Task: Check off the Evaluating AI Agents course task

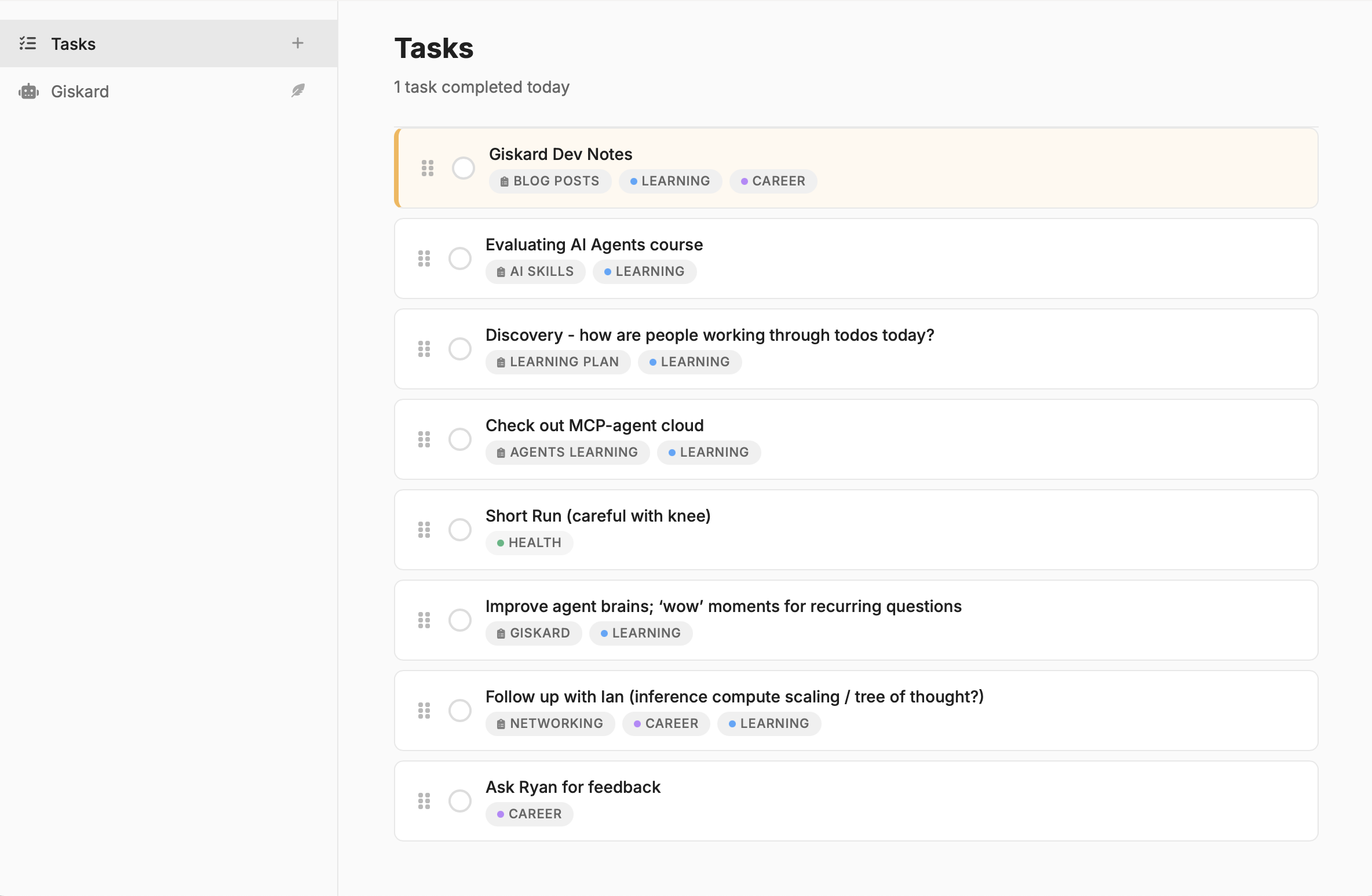Action: (460, 258)
